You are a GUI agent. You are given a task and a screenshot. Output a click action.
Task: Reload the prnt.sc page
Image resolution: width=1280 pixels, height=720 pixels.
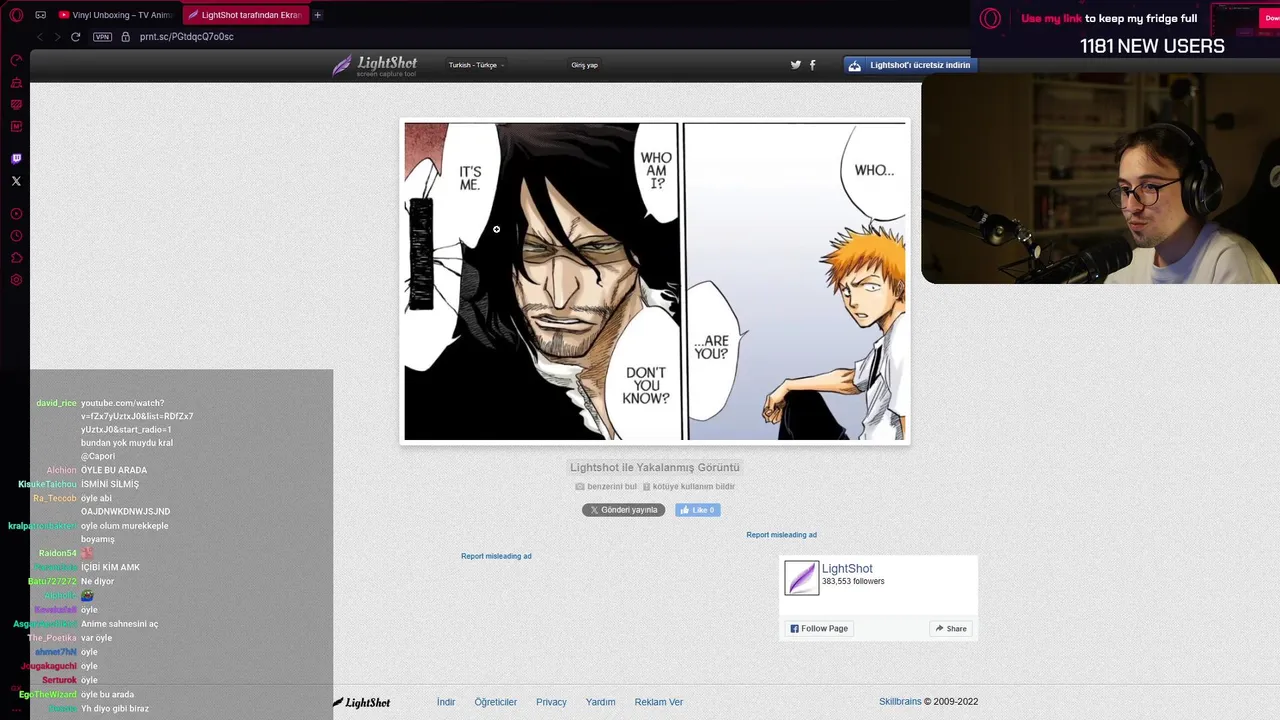75,37
